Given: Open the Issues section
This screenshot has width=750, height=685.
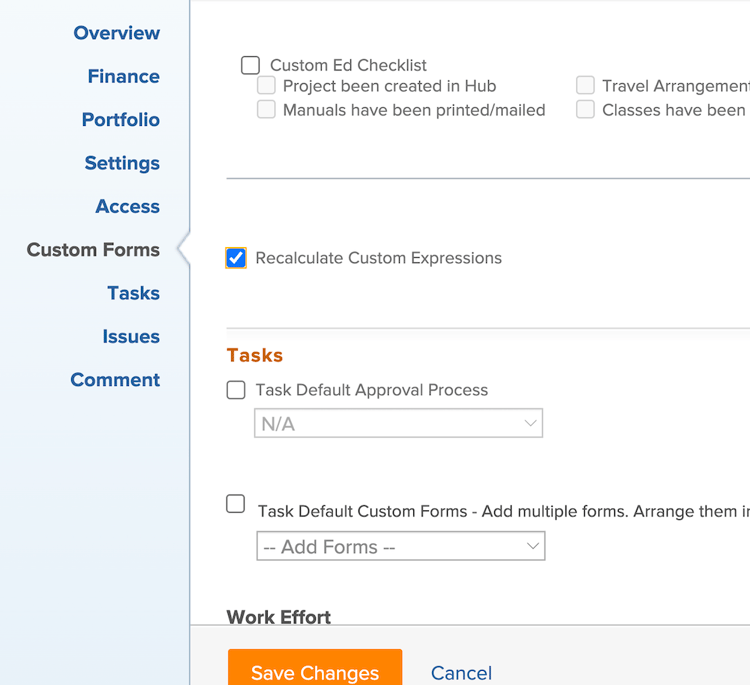Looking at the screenshot, I should point(130,336).
